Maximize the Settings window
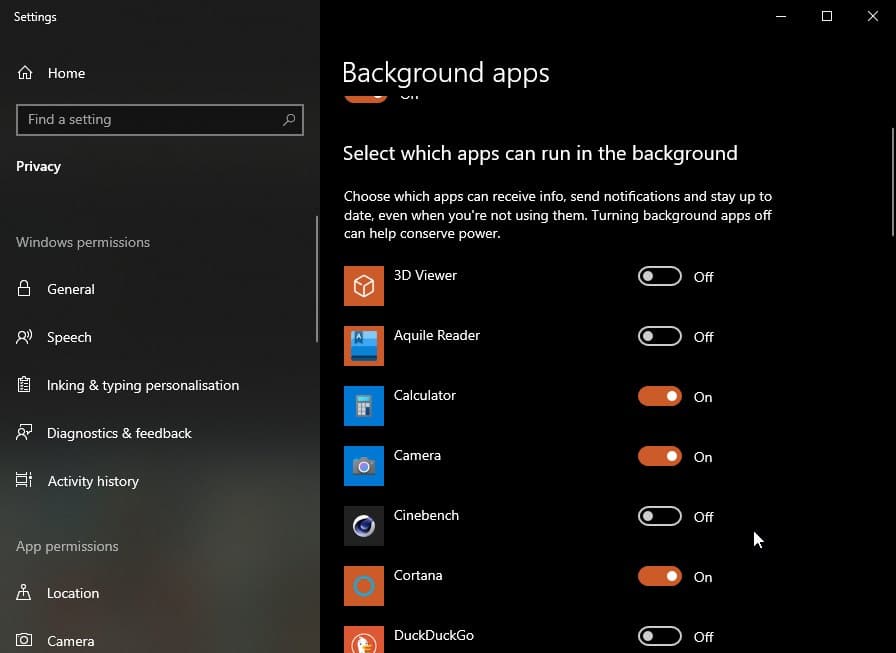 [x=827, y=16]
